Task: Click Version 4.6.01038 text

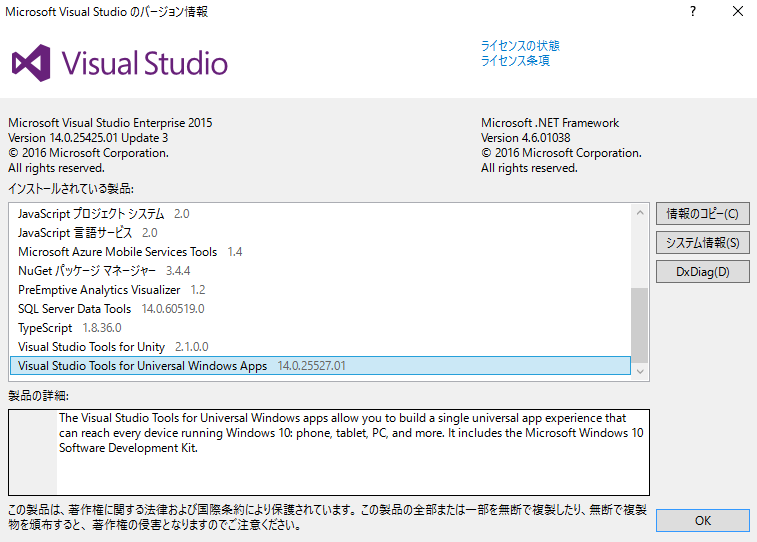Action: (x=526, y=138)
